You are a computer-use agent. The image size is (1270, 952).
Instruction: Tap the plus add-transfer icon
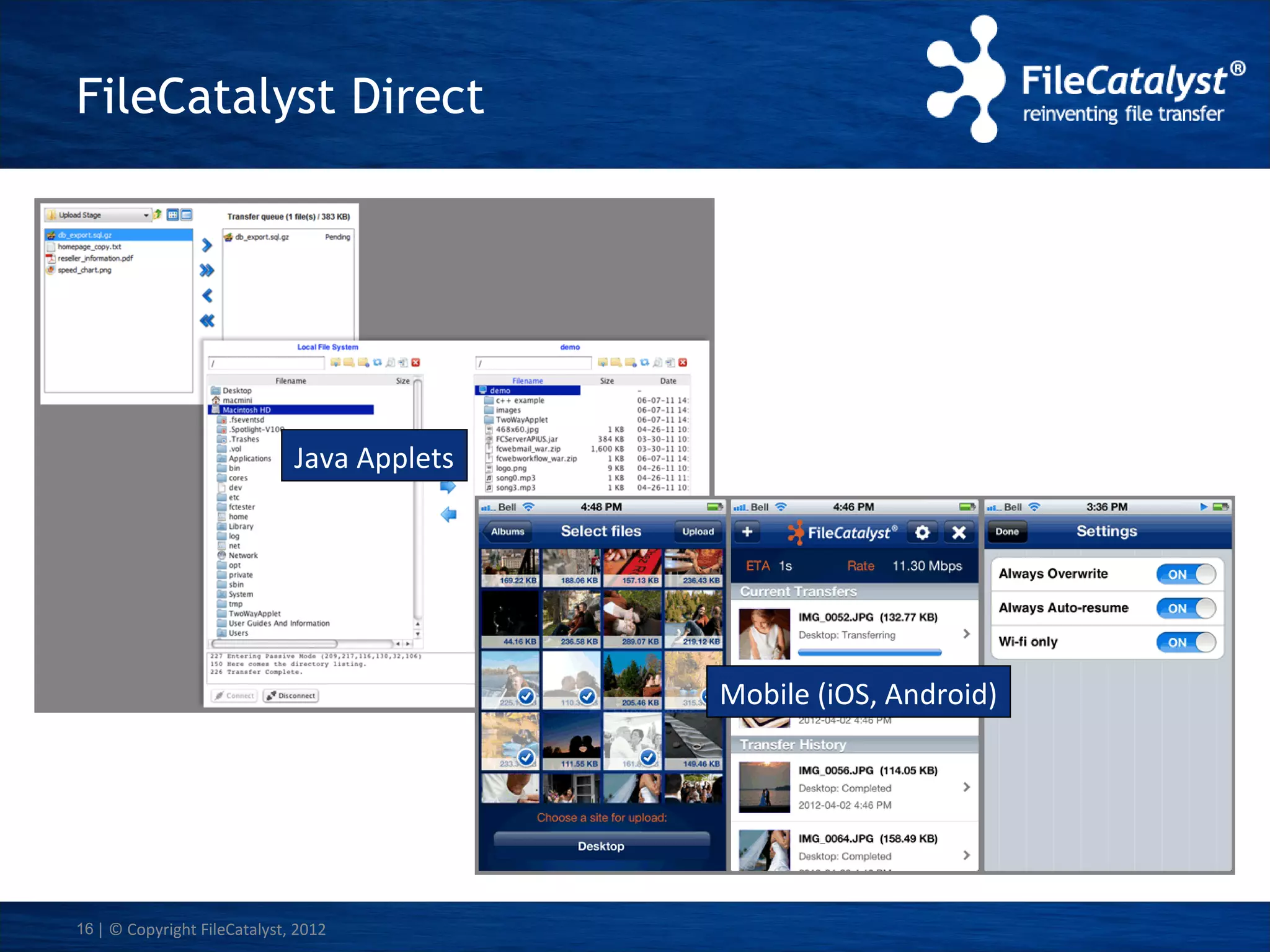tap(747, 532)
